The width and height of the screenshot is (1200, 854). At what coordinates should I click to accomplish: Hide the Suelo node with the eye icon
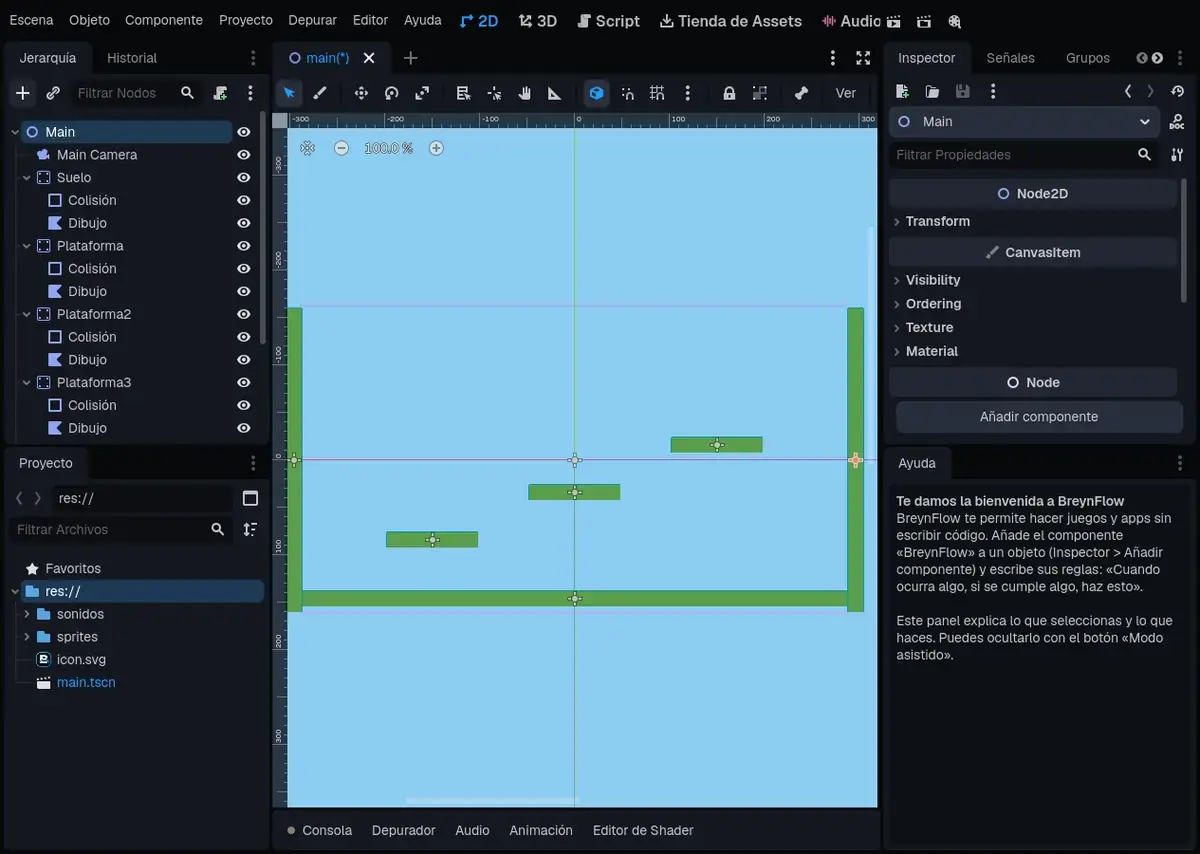[243, 177]
